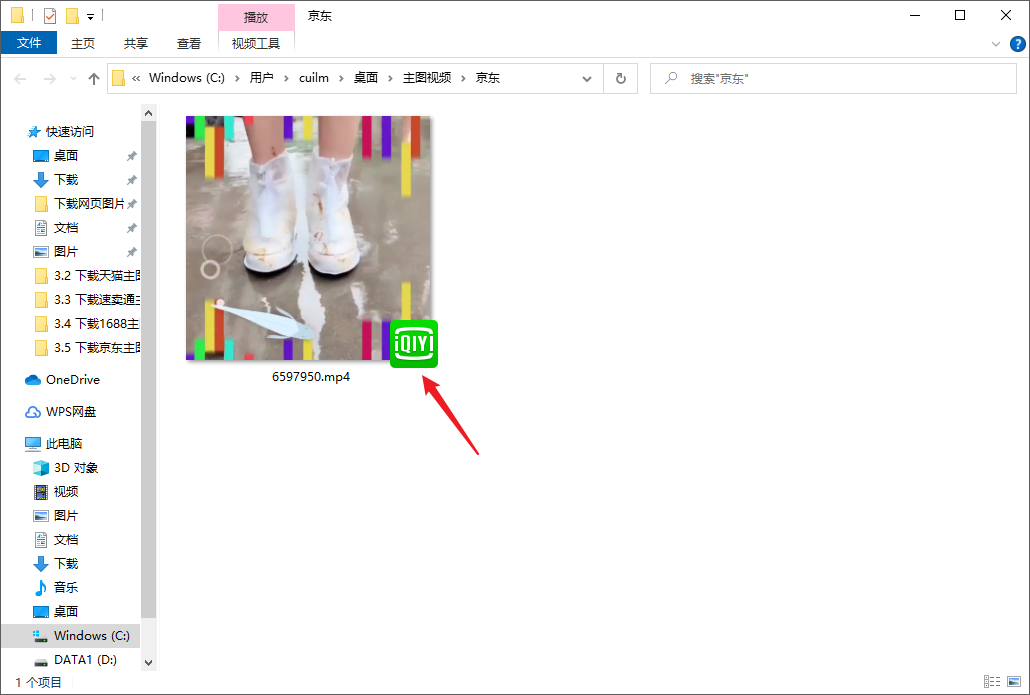1030x695 pixels.
Task: Select the 6597950.mp4 video thumbnail
Action: pos(308,238)
